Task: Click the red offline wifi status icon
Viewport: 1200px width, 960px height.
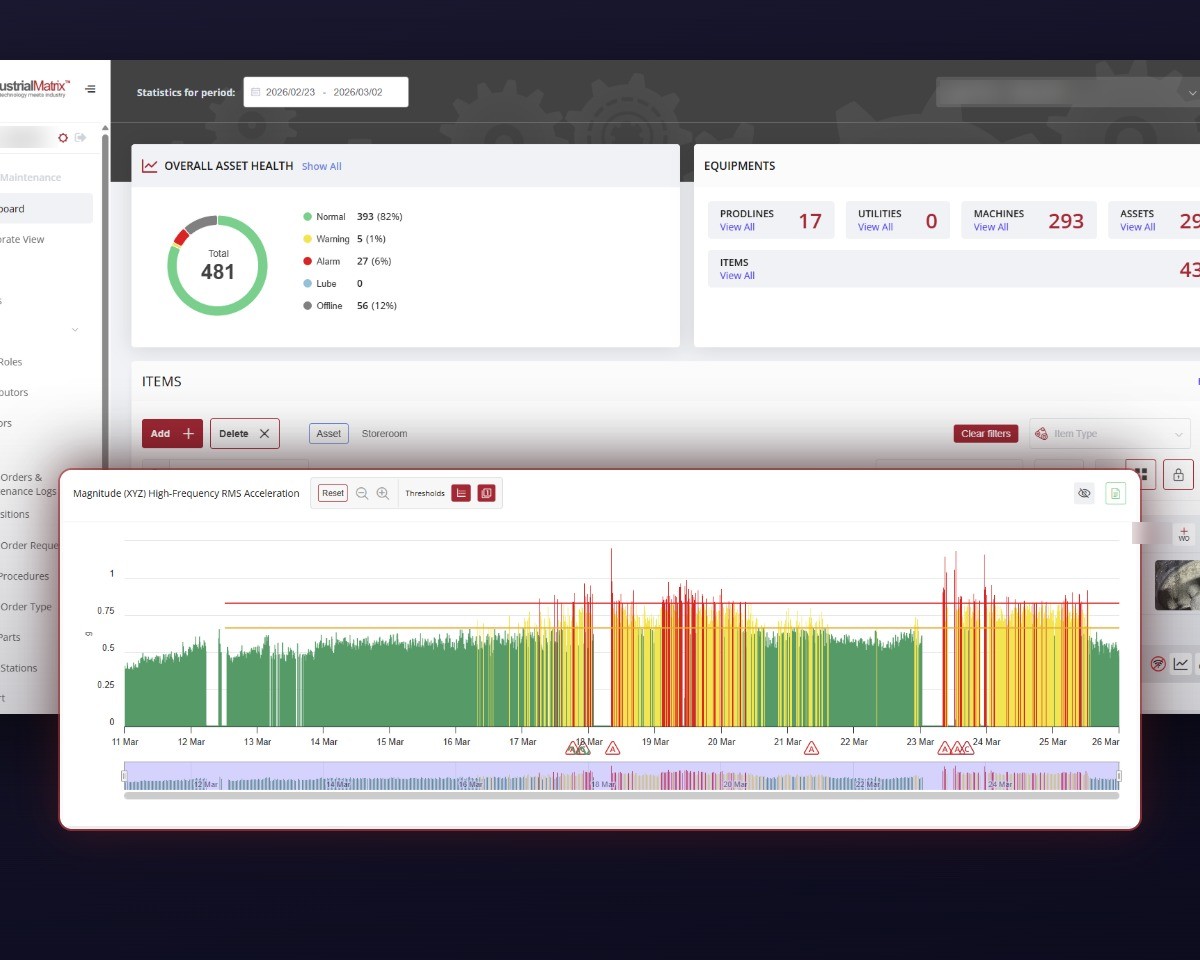Action: click(x=1158, y=663)
